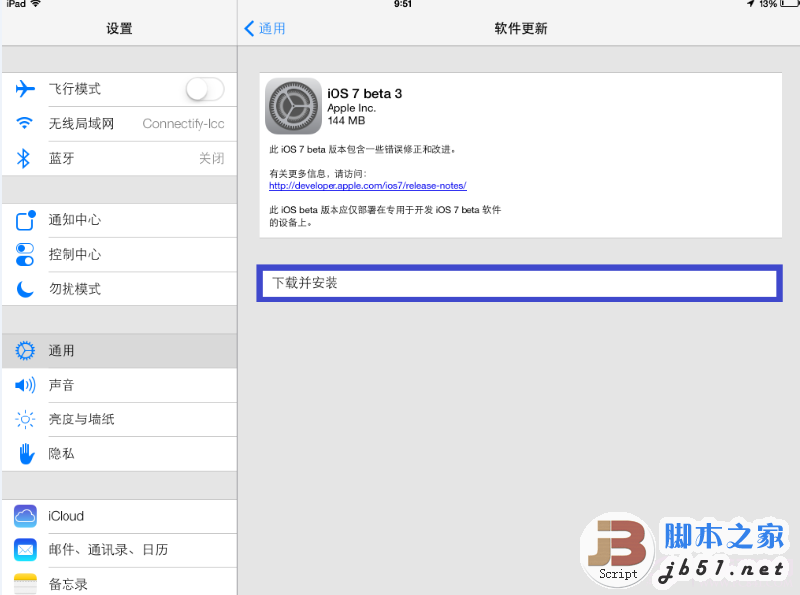Click the Sounds speaker icon

(24, 385)
